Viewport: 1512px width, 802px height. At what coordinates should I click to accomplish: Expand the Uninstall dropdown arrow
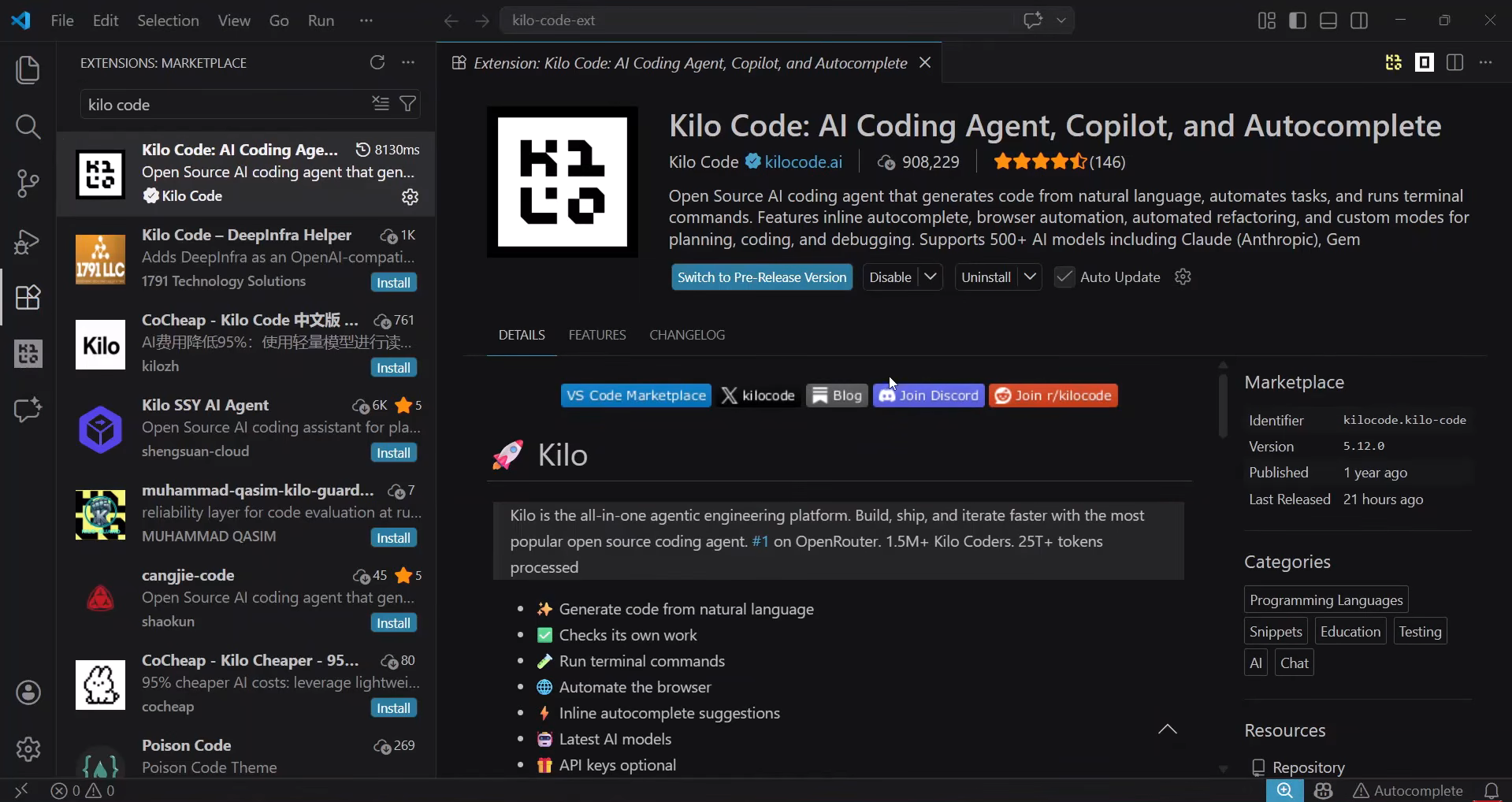point(1030,277)
